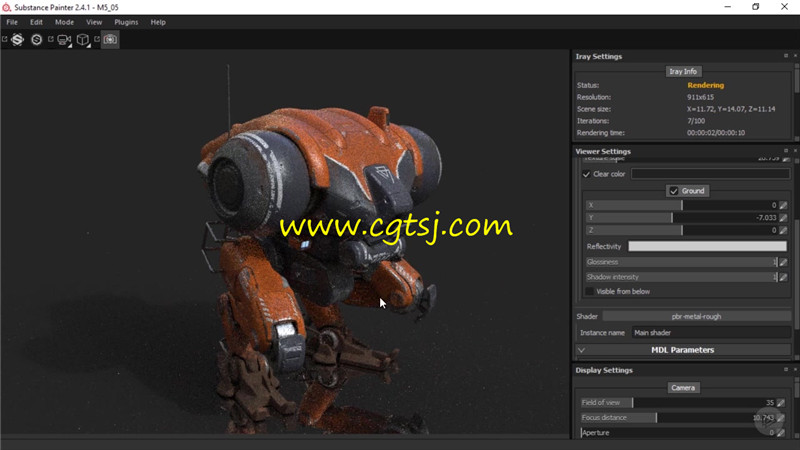The width and height of the screenshot is (800, 450).
Task: Open the View menu
Action: (x=94, y=22)
